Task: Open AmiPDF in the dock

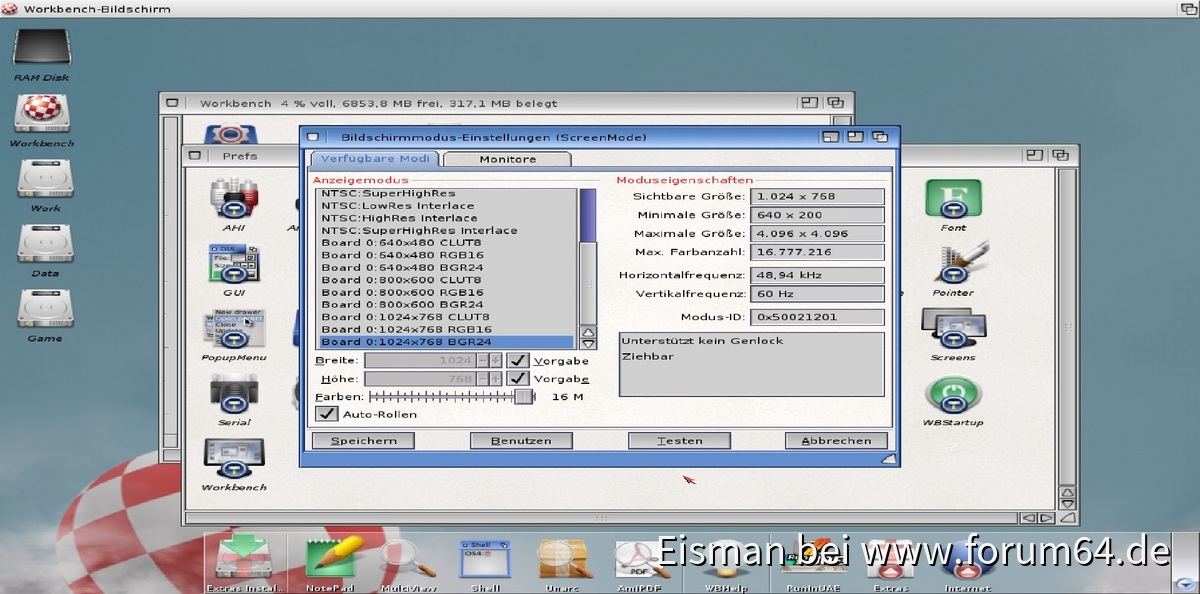Action: coord(639,561)
